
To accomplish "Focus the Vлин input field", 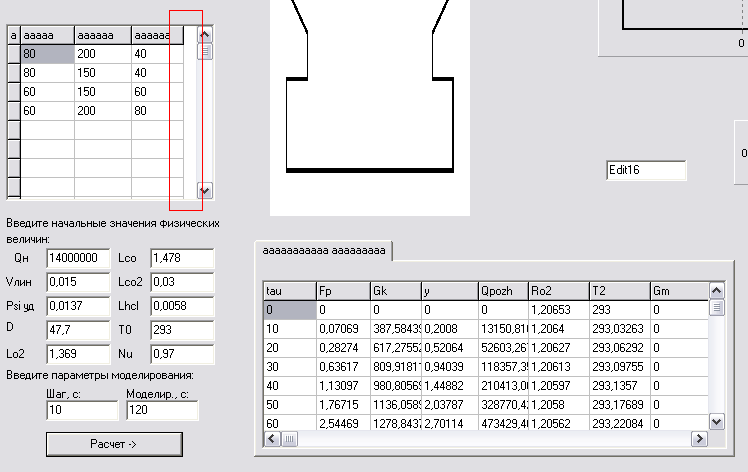I will tap(78, 282).
